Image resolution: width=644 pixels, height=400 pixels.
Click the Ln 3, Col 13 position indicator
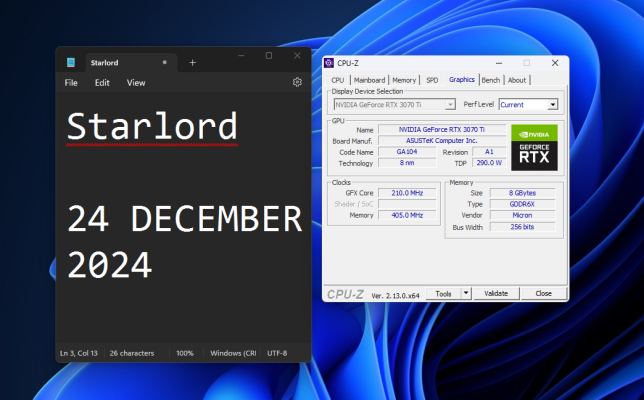coord(79,353)
